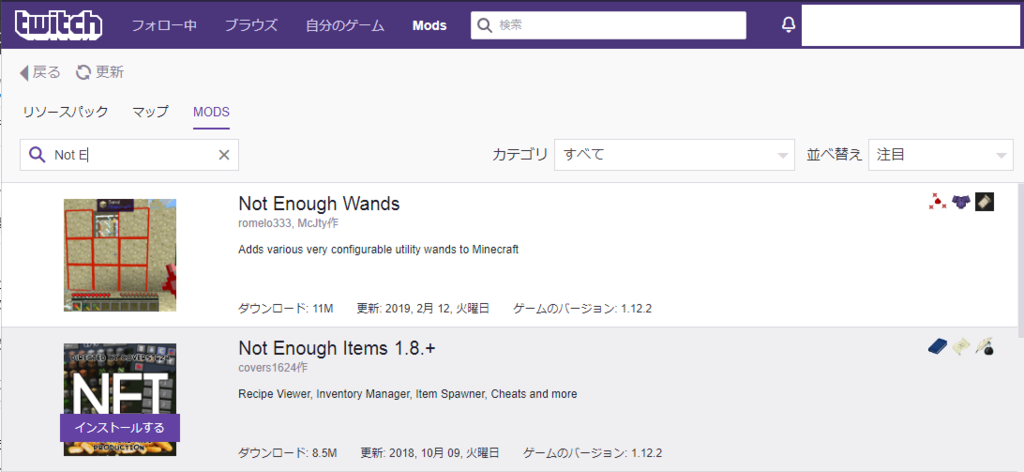This screenshot has height=472, width=1024.
Task: Click the 戻る link
Action: 46,72
